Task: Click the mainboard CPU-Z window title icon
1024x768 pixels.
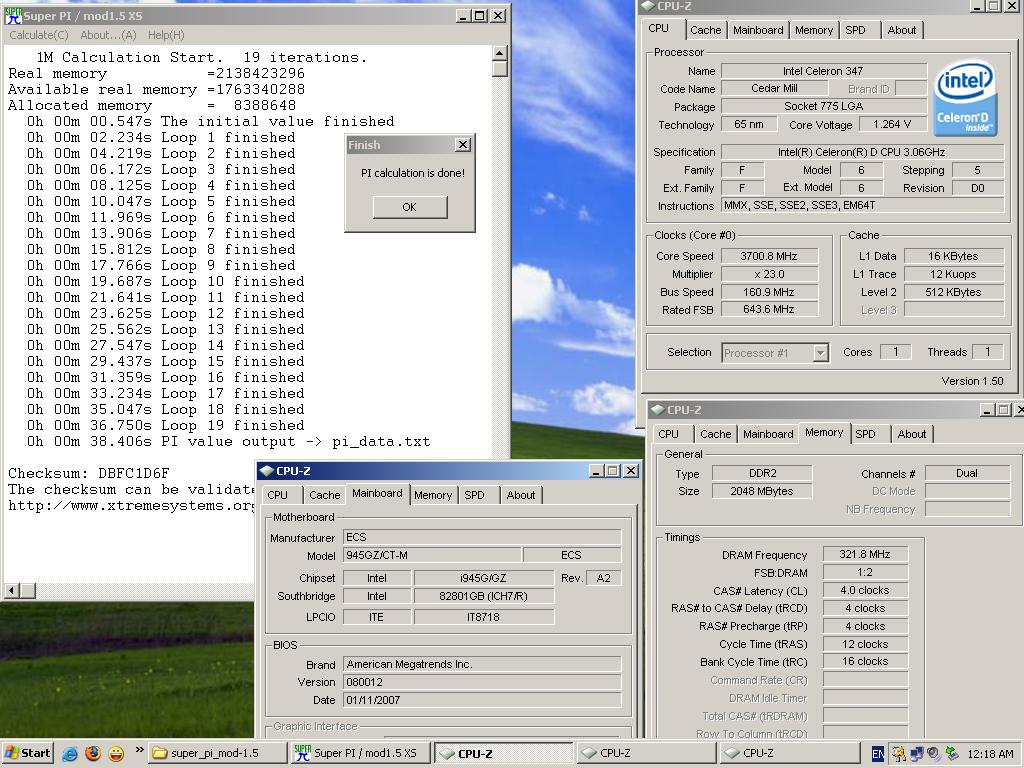Action: pyautogui.click(x=266, y=471)
